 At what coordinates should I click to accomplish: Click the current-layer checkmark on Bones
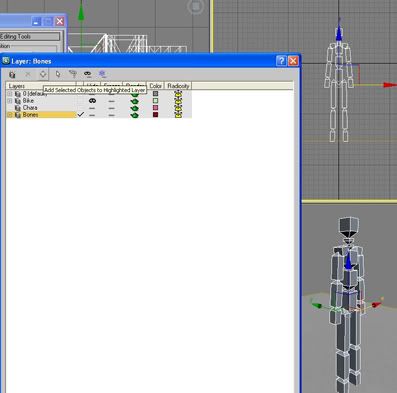tap(80, 114)
